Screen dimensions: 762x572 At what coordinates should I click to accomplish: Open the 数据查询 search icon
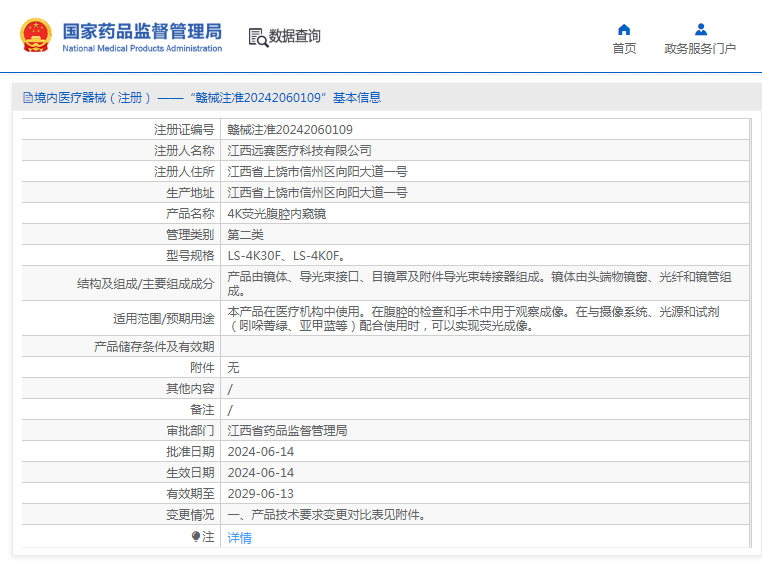pyautogui.click(x=258, y=37)
